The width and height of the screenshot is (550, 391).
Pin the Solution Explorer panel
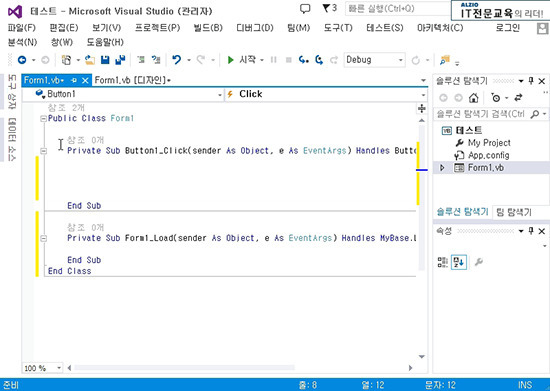pyautogui.click(x=531, y=81)
